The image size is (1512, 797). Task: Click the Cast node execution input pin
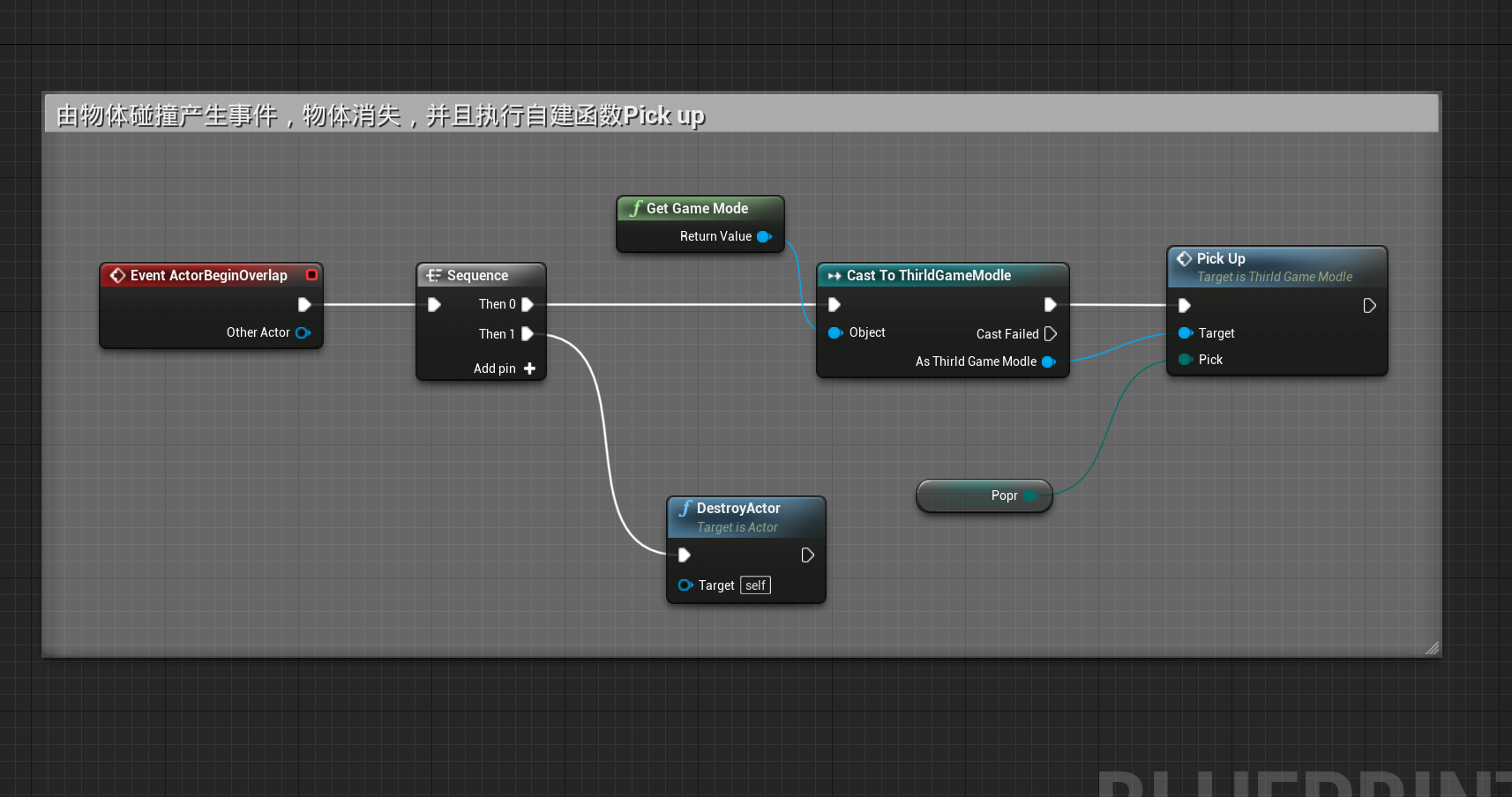pos(834,305)
